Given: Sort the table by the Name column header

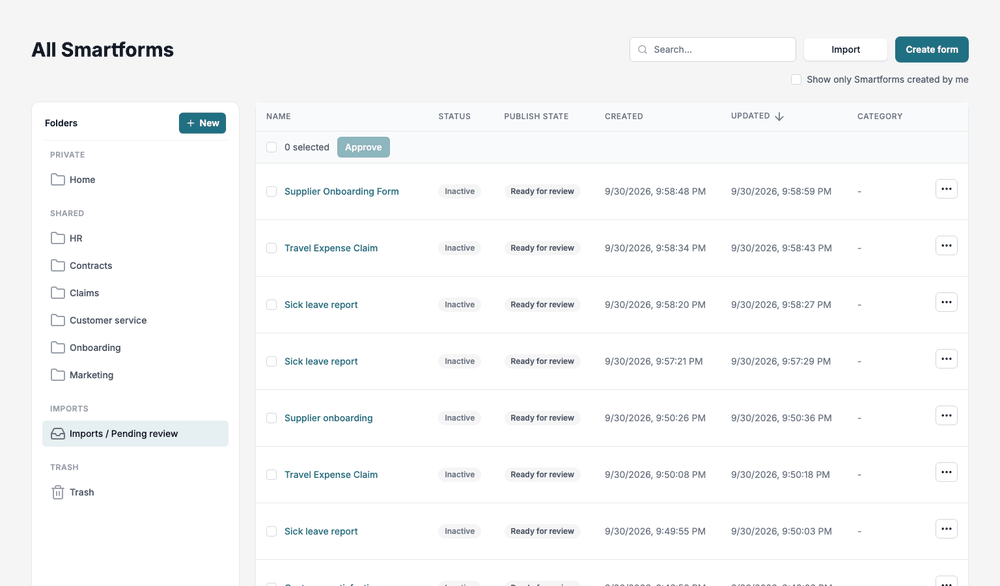Looking at the screenshot, I should 279,117.
